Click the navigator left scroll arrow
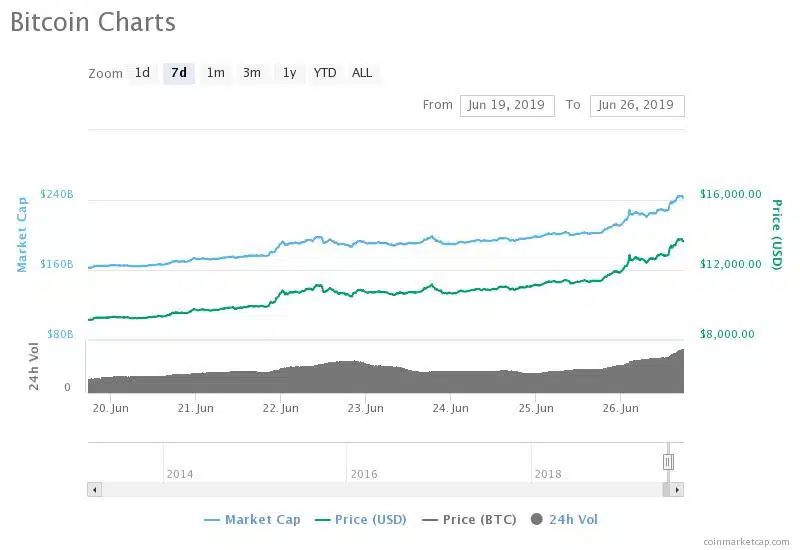Screen dimensions: 800x550 tap(94, 490)
